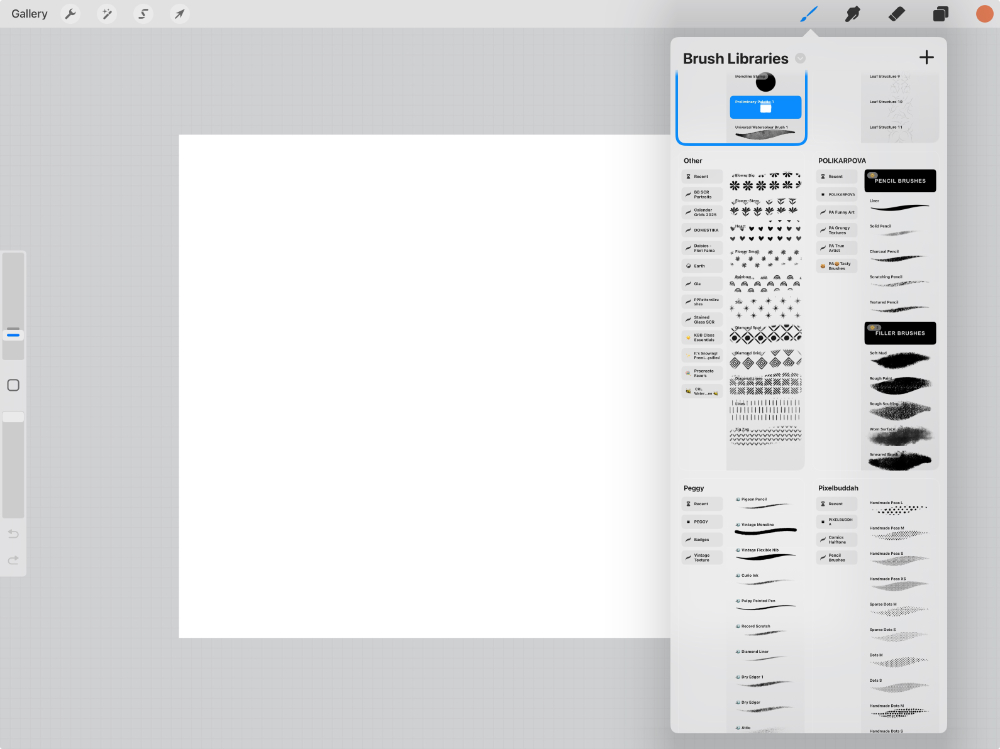
Task: Select the Vintage Texture set in Peggy
Action: pyautogui.click(x=702, y=557)
